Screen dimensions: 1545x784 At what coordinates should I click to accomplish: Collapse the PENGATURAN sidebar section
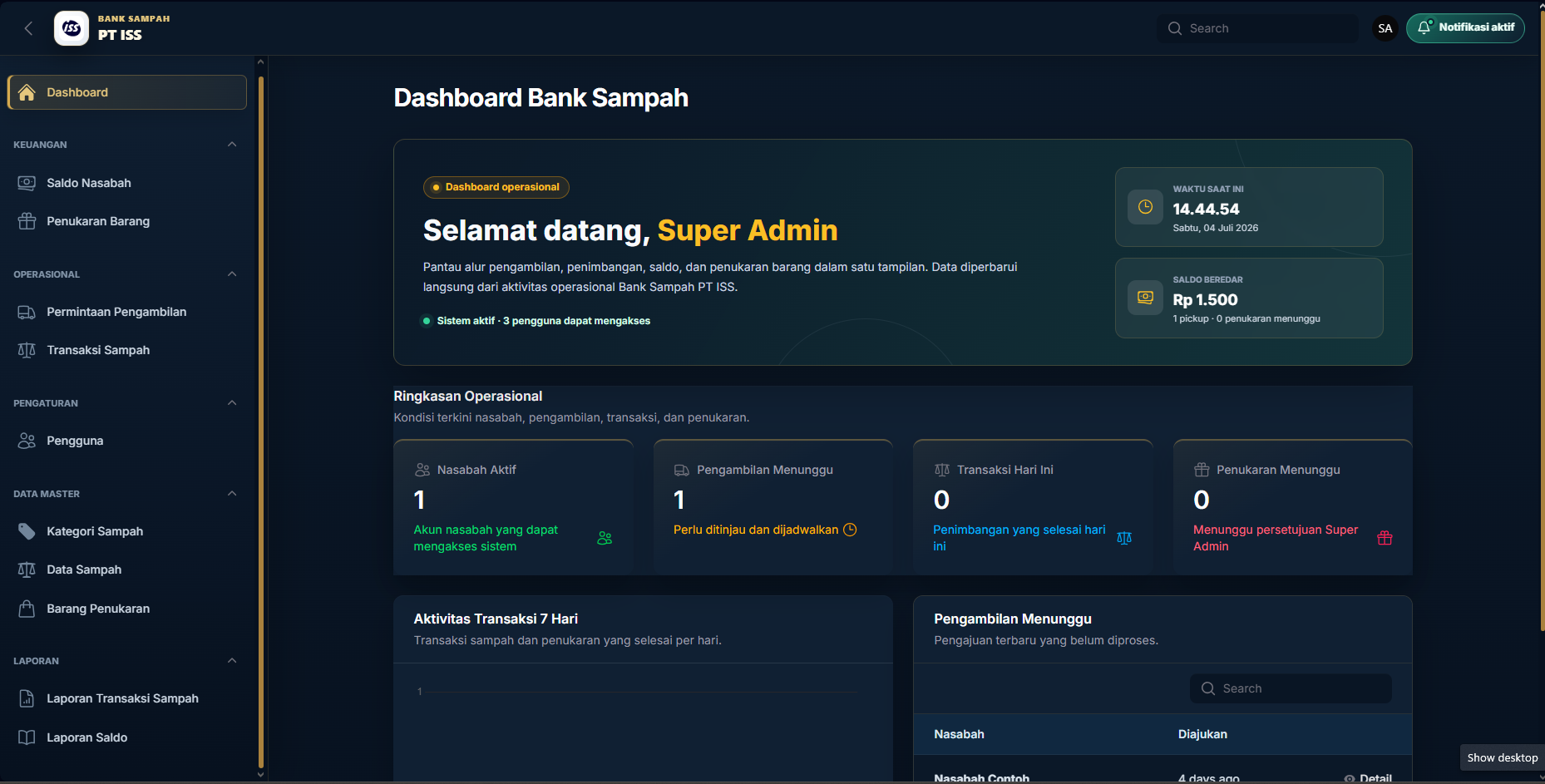click(232, 403)
